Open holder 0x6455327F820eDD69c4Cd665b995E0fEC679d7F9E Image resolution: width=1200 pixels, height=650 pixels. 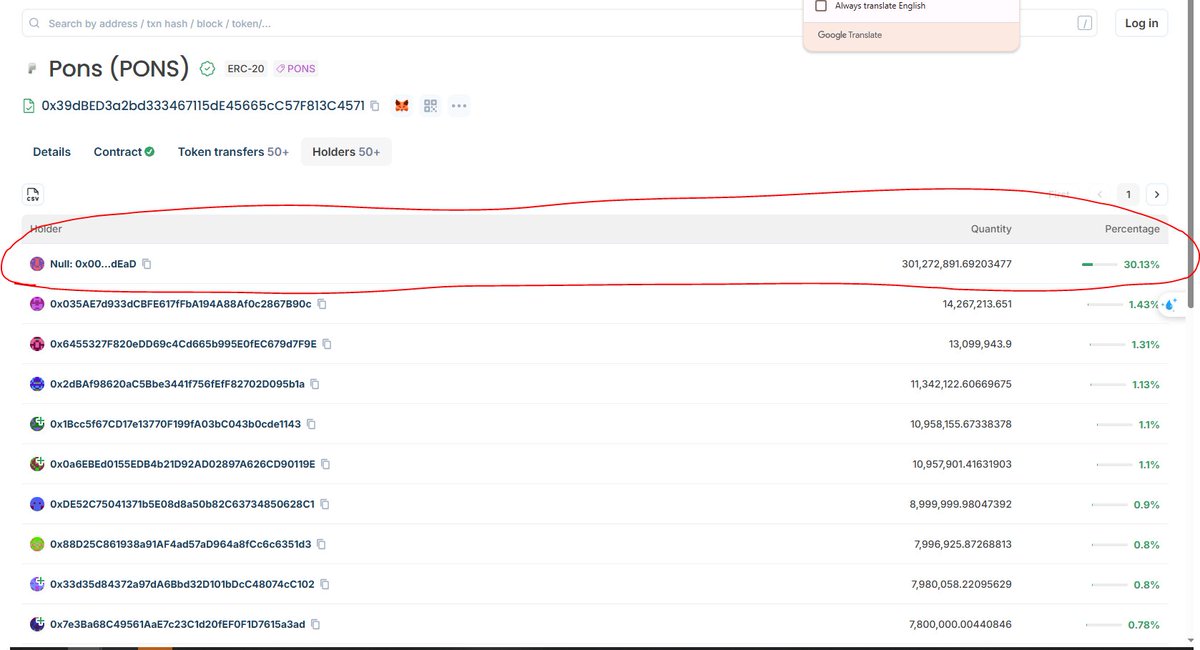click(183, 344)
